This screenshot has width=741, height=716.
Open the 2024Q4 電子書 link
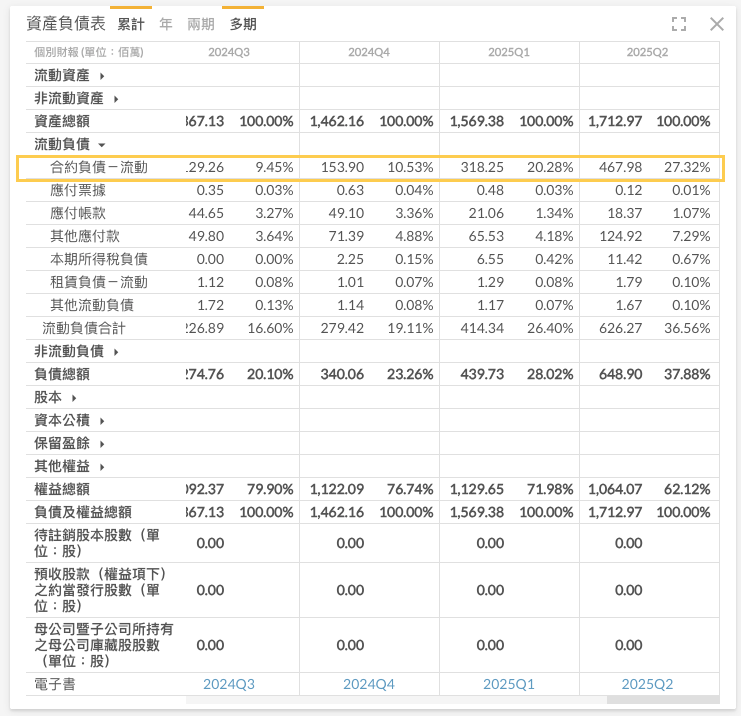point(368,684)
